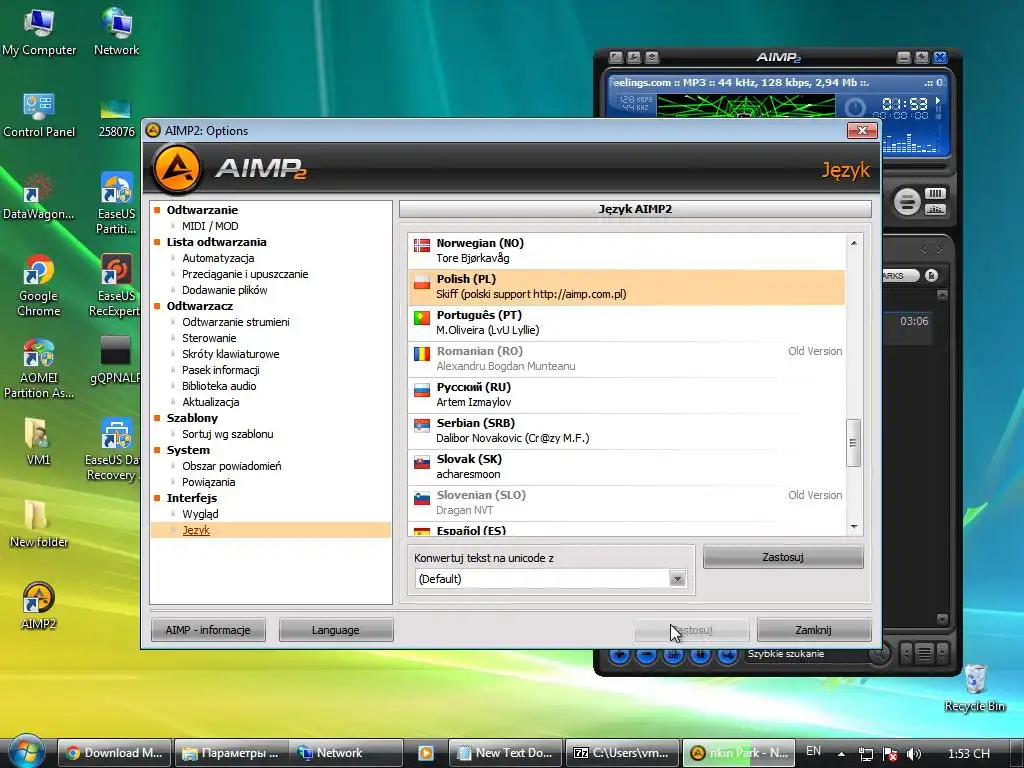Viewport: 1024px width, 768px height.
Task: Click the search magnifier icon in AIMP2 player
Action: (x=880, y=654)
